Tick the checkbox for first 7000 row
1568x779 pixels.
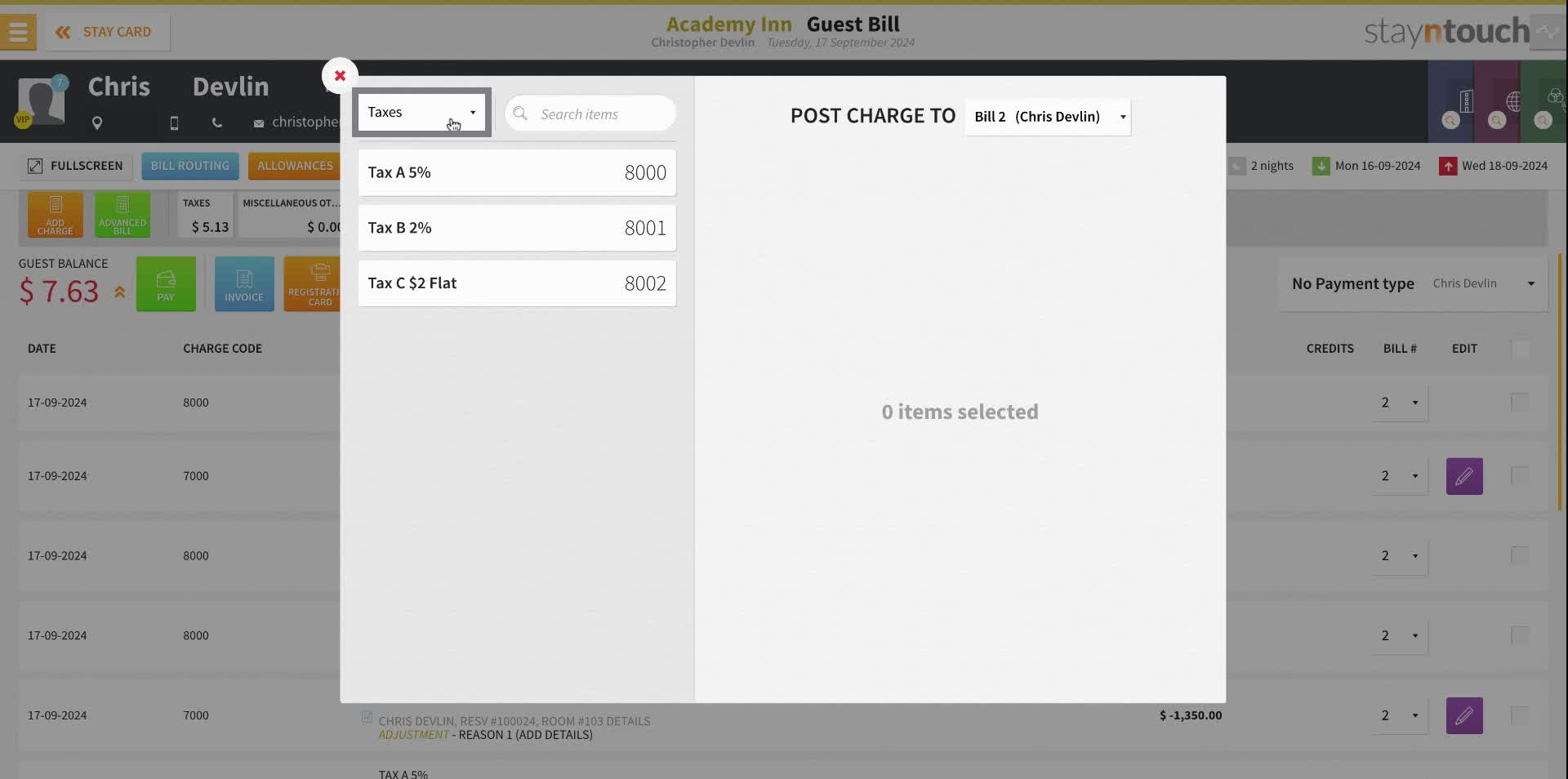coord(1519,475)
